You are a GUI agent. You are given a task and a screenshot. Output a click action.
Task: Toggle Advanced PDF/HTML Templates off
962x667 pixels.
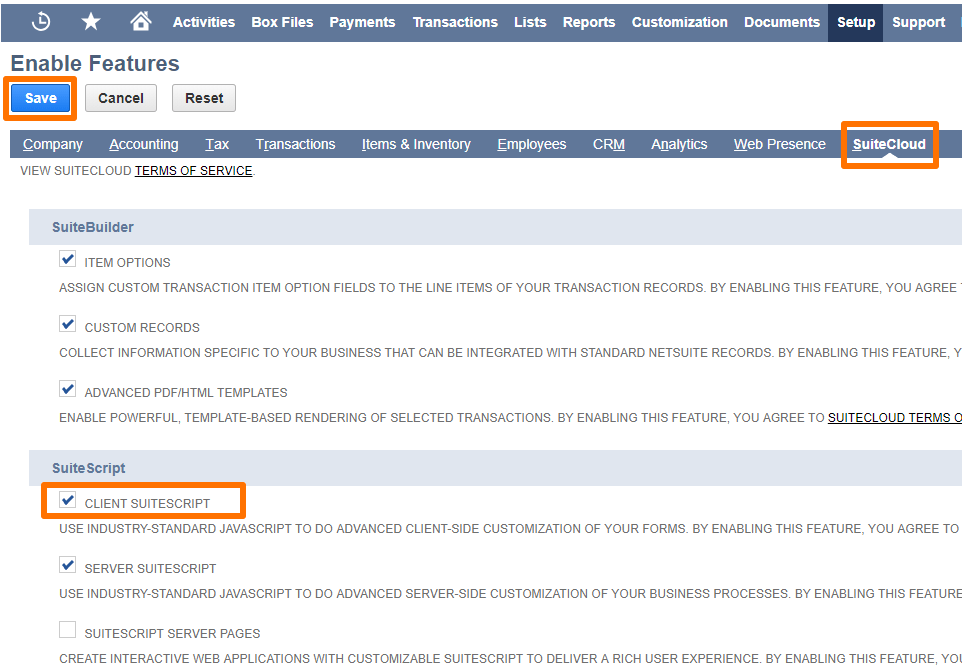(x=67, y=388)
